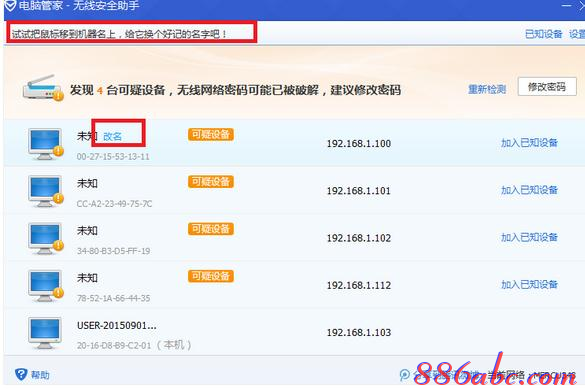585x389 pixels.
Task: Click 未知 name of device 192.168.1.112
Action: pos(87,278)
